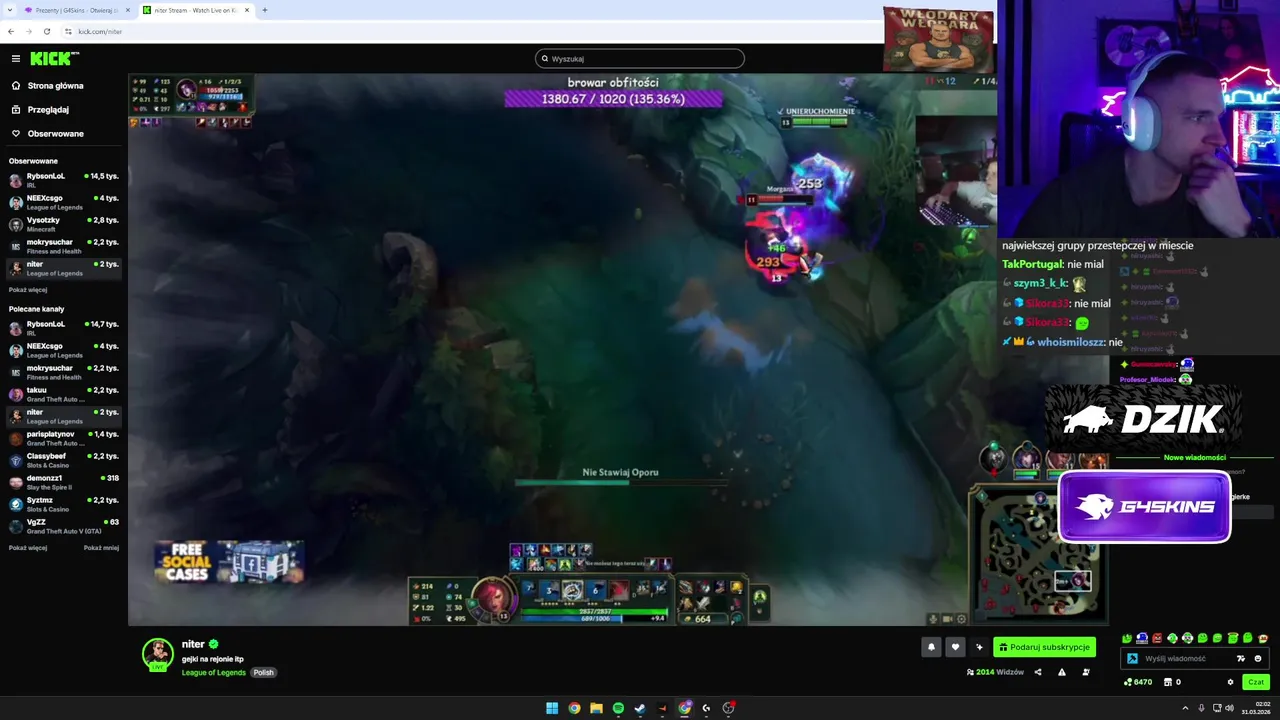Open parisplatynov recommended channel
Image resolution: width=1280 pixels, height=720 pixels.
(x=64, y=438)
